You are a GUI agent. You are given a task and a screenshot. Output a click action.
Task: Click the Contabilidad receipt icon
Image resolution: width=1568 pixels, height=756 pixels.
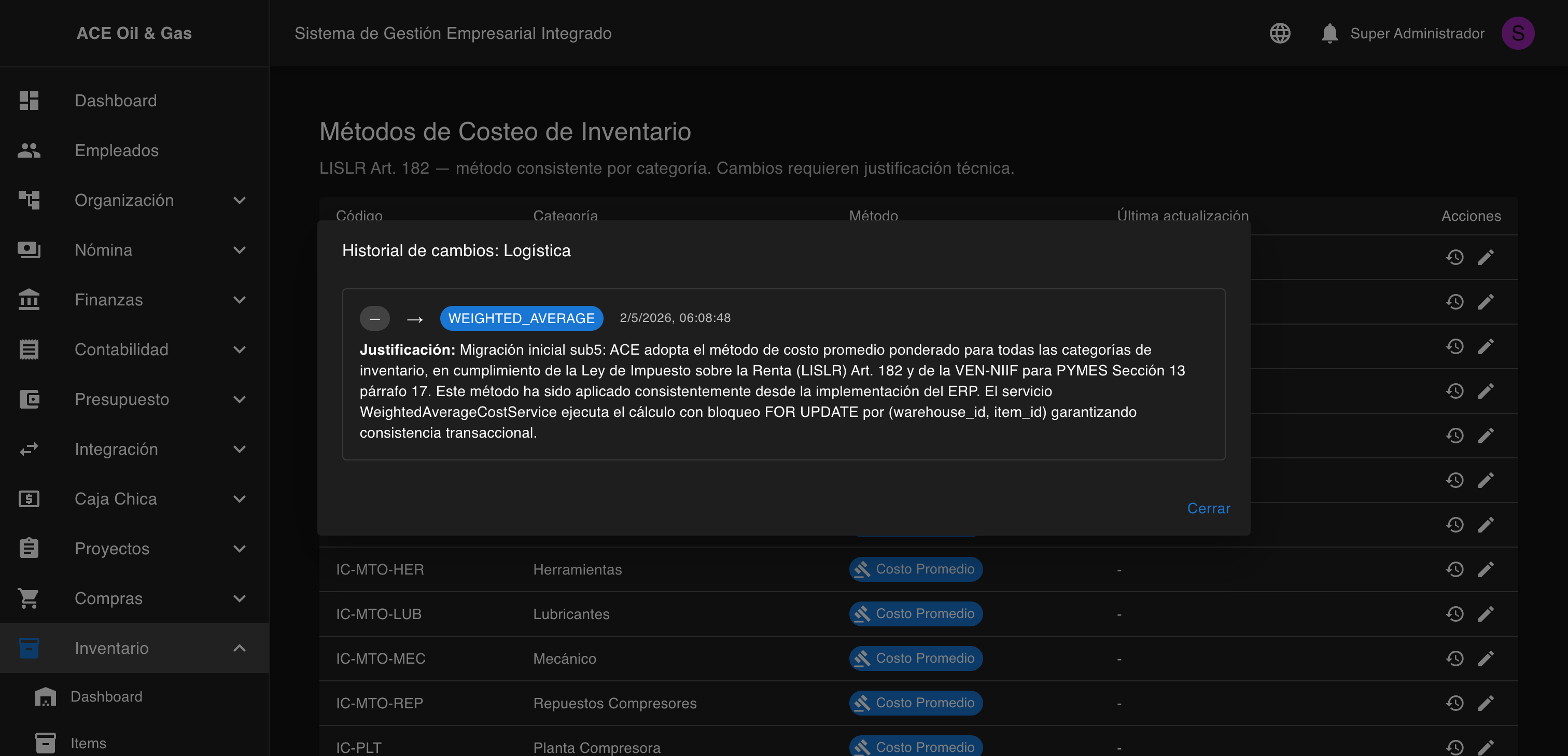29,349
